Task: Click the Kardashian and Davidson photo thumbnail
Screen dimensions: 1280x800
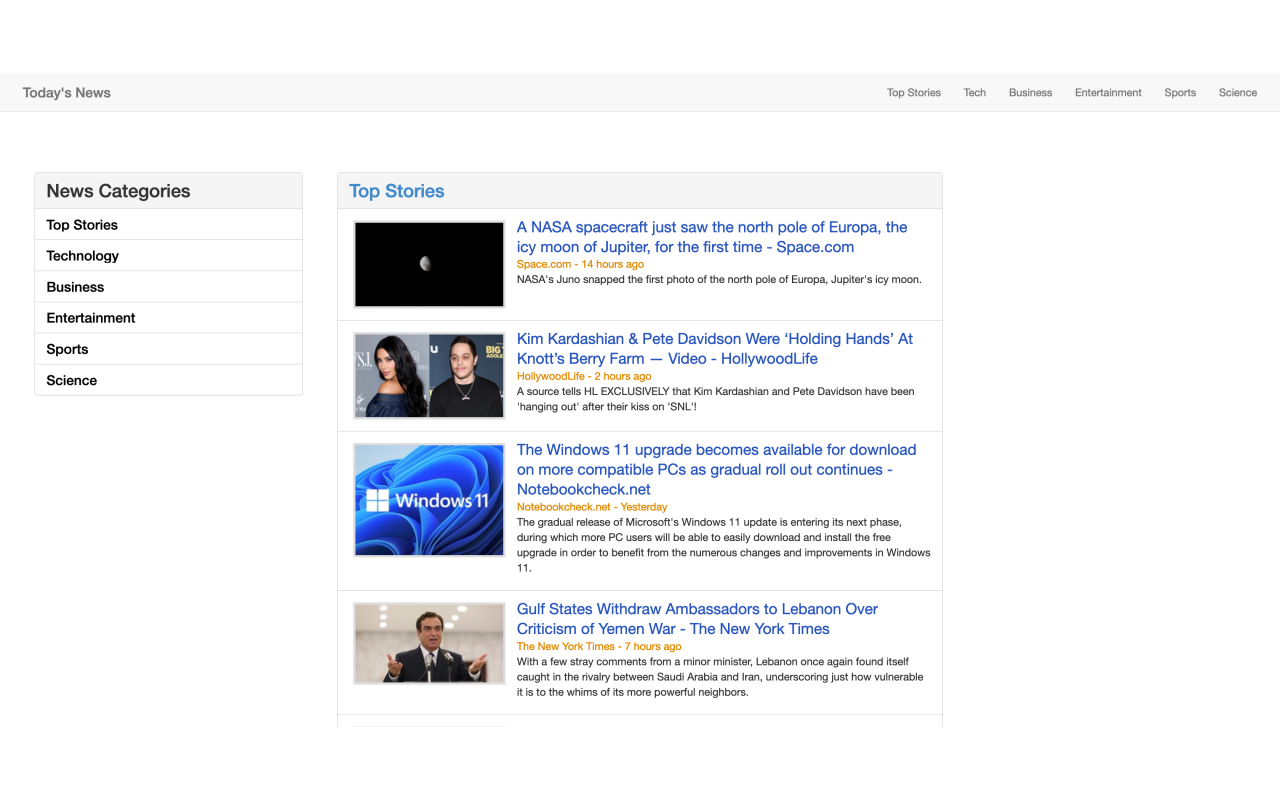Action: pyautogui.click(x=429, y=376)
